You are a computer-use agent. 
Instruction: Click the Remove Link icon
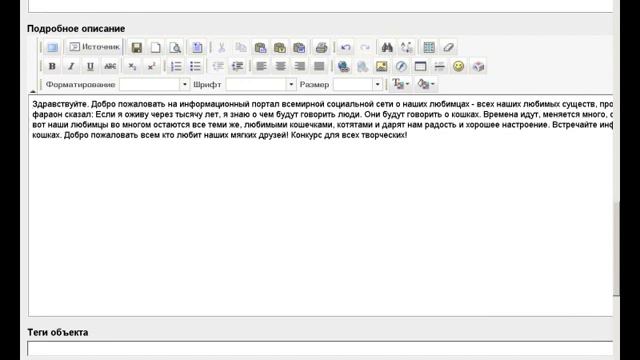pos(362,66)
